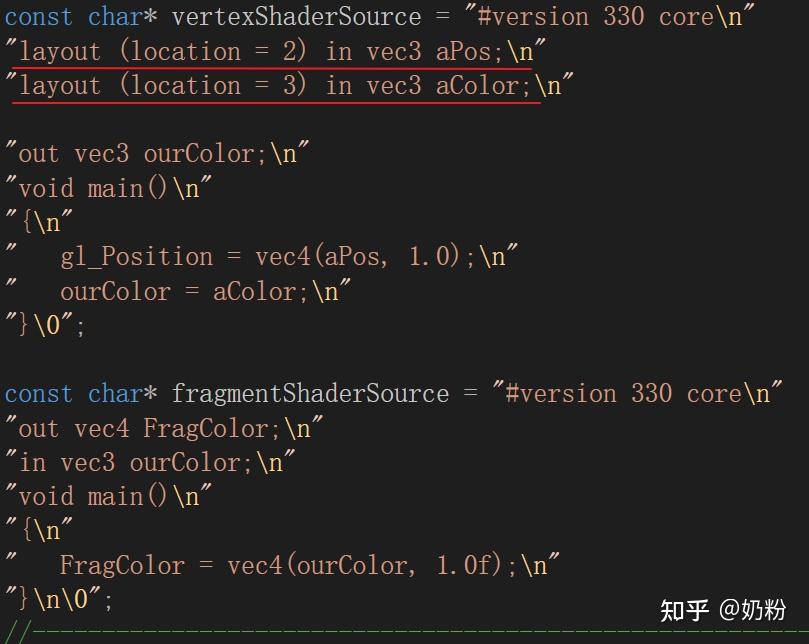Image resolution: width=809 pixels, height=644 pixels.
Task: Click the vertexShaderSource variable name
Action: click(x=296, y=17)
